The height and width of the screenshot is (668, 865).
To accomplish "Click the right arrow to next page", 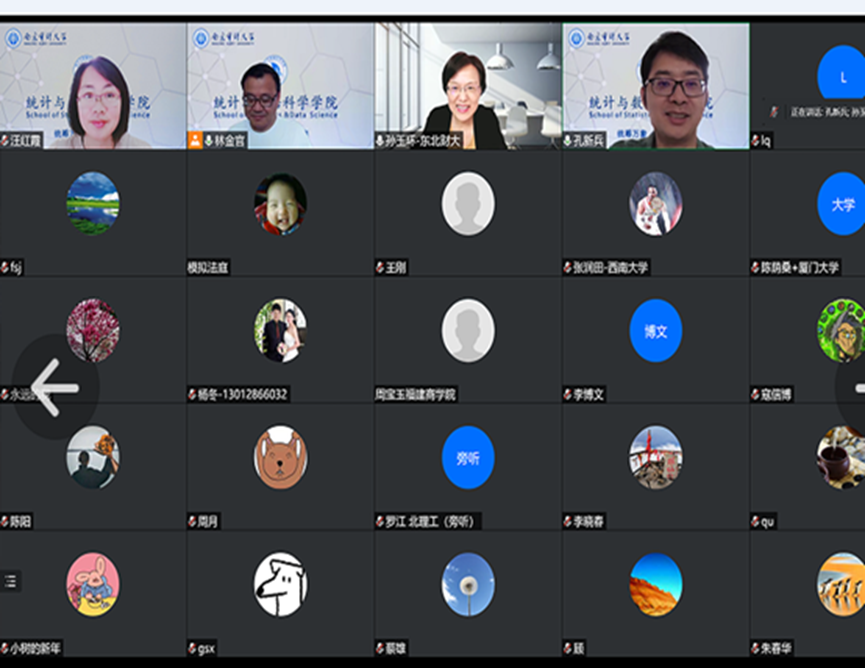I will 854,386.
